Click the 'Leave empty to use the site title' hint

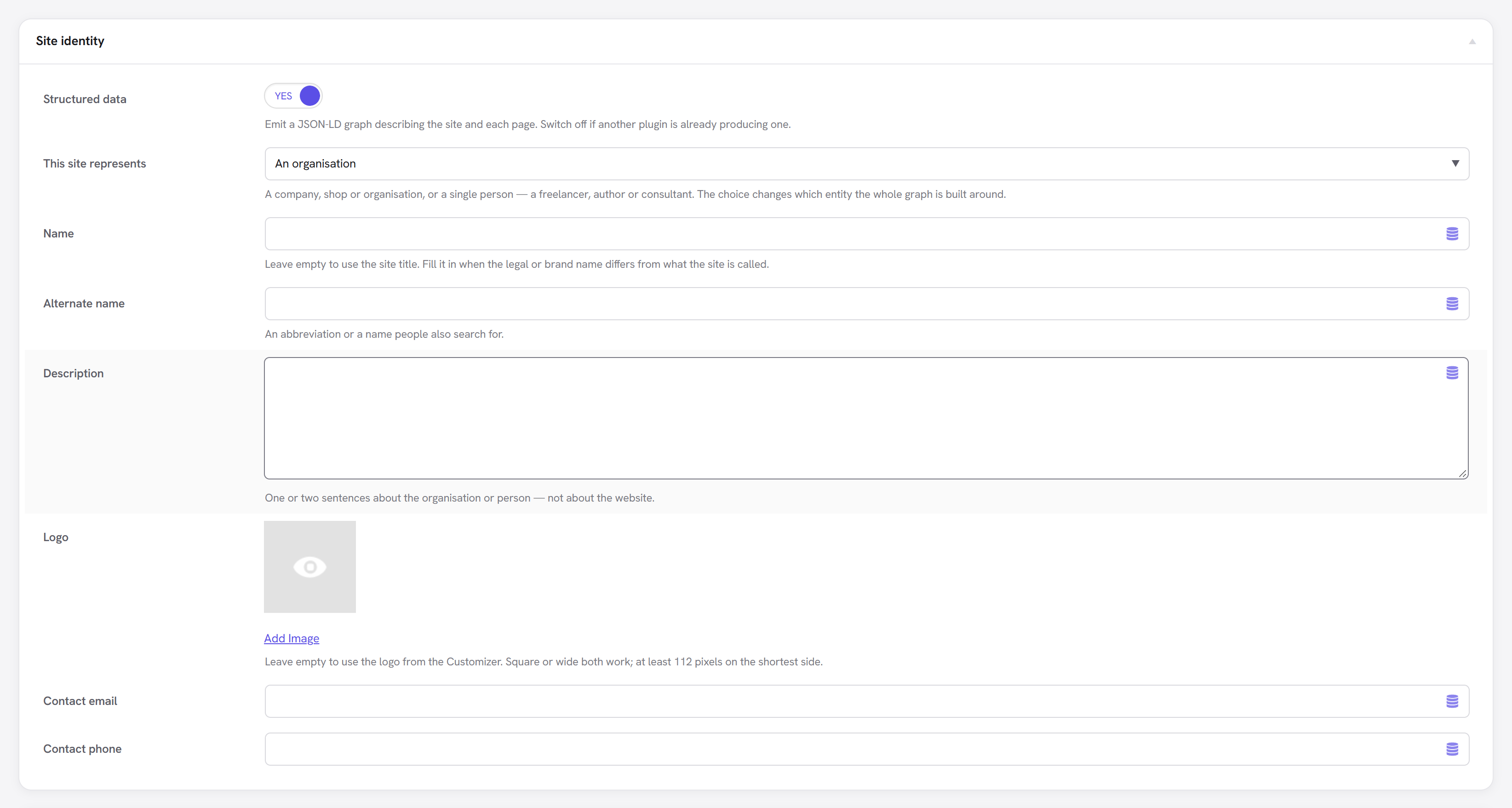click(516, 264)
